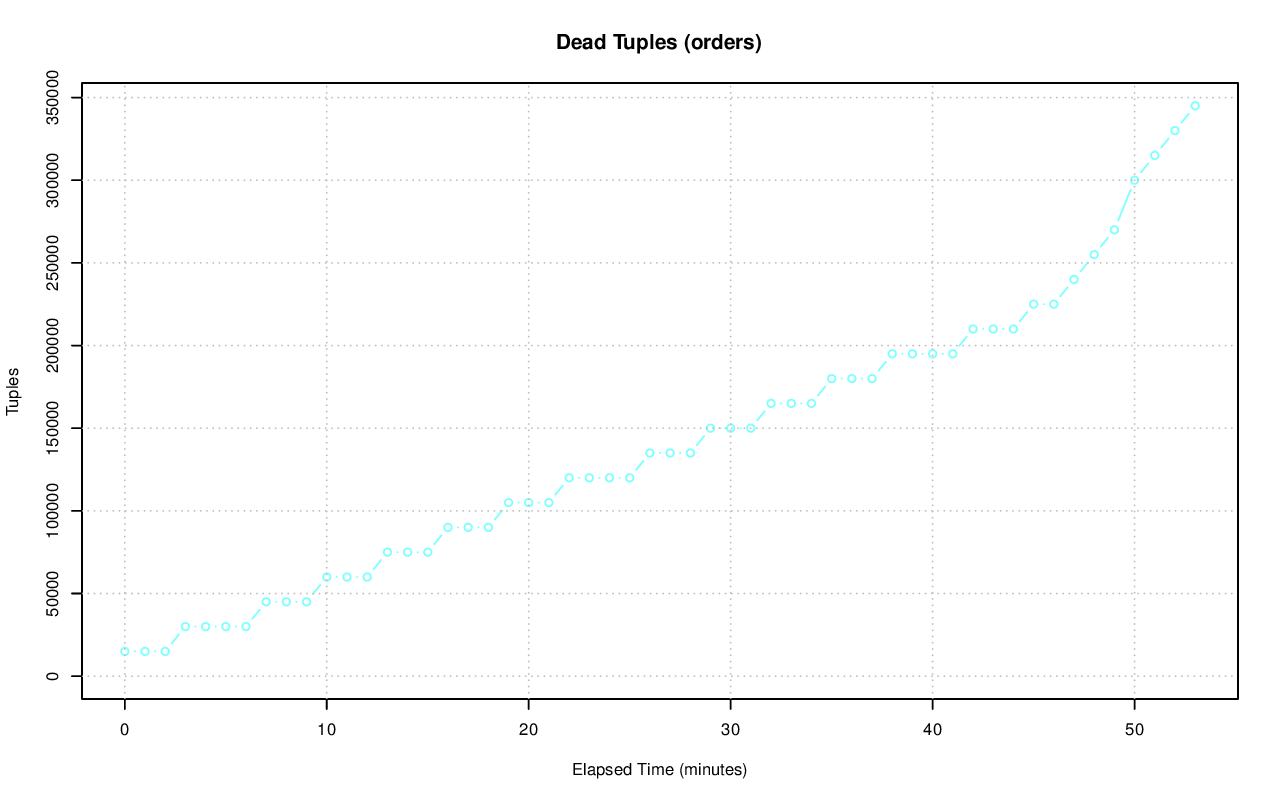
Task: Click the x-axis tick label 0
Action: coord(125,730)
